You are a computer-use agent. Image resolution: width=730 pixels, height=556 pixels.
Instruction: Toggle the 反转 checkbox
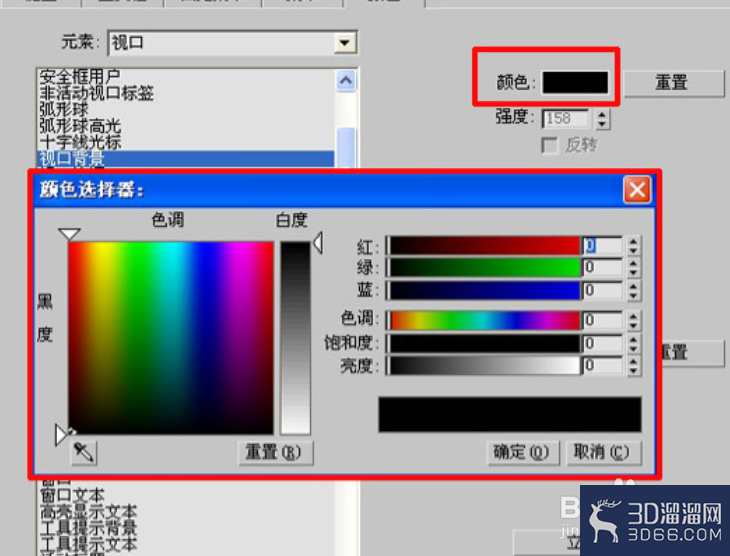coord(550,145)
